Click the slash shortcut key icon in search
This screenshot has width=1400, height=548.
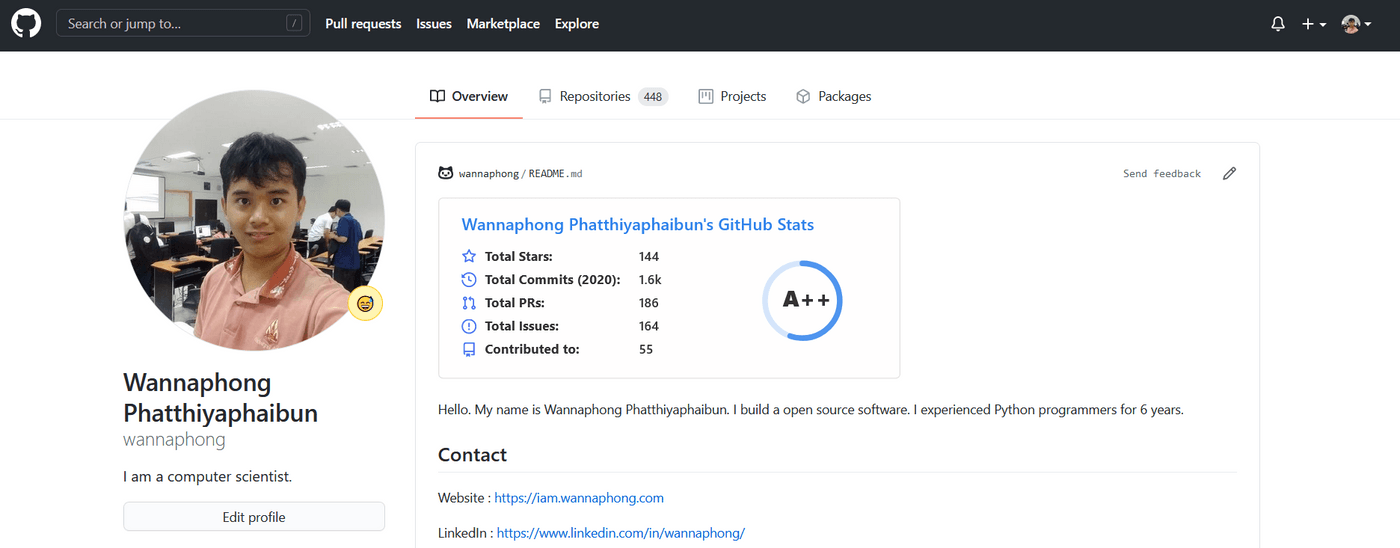pyautogui.click(x=294, y=23)
